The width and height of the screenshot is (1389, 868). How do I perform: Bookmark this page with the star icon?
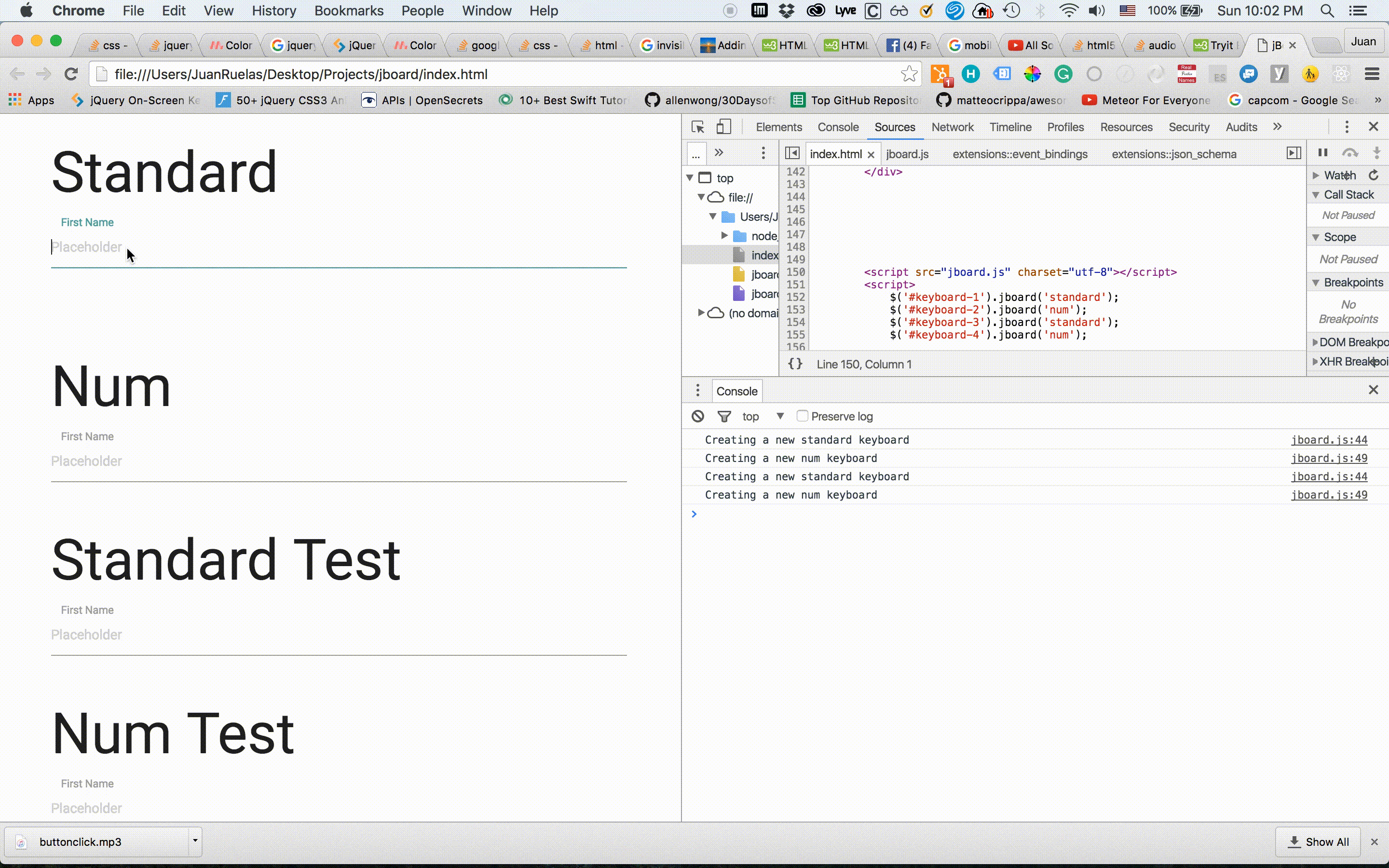(x=909, y=74)
